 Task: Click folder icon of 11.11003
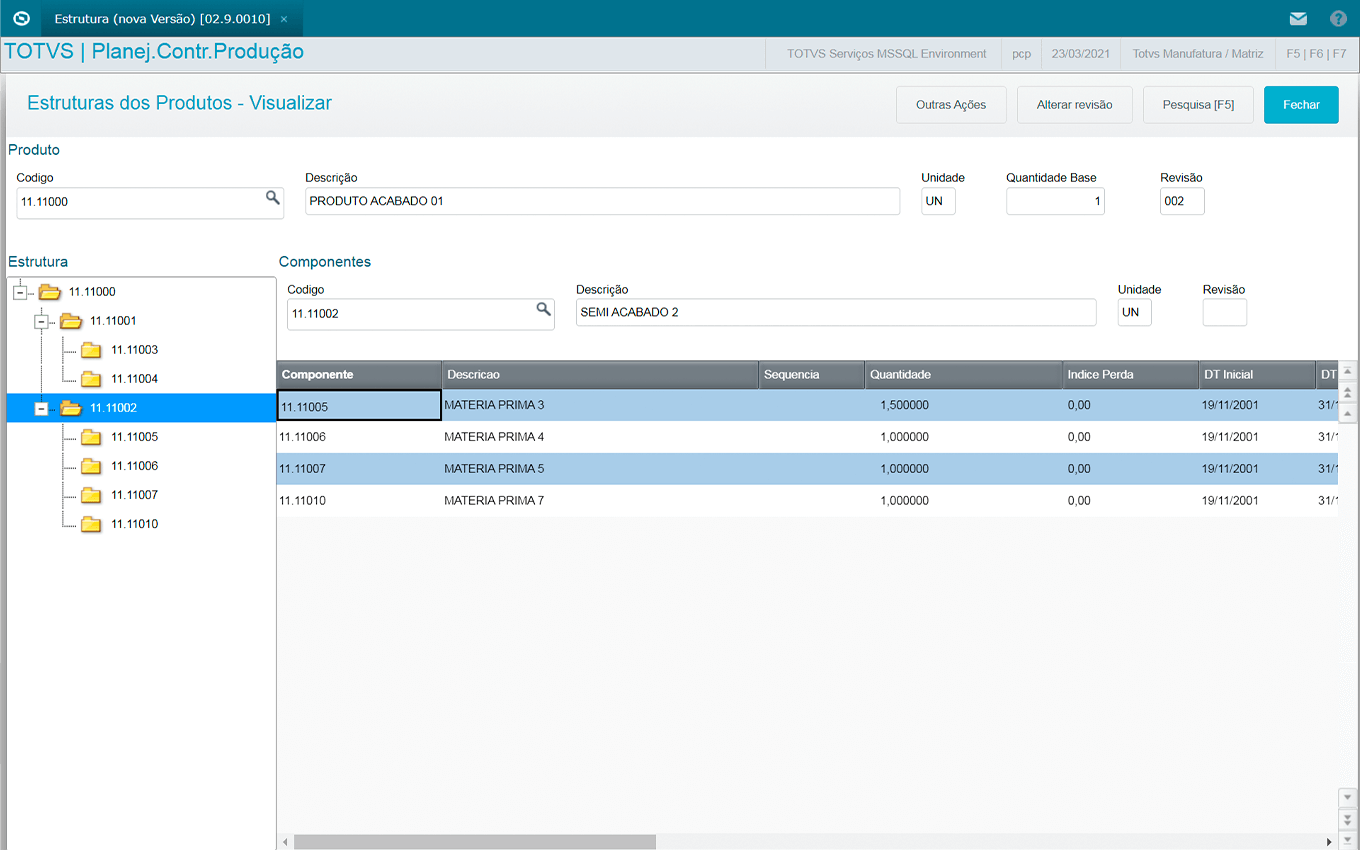pyautogui.click(x=91, y=350)
